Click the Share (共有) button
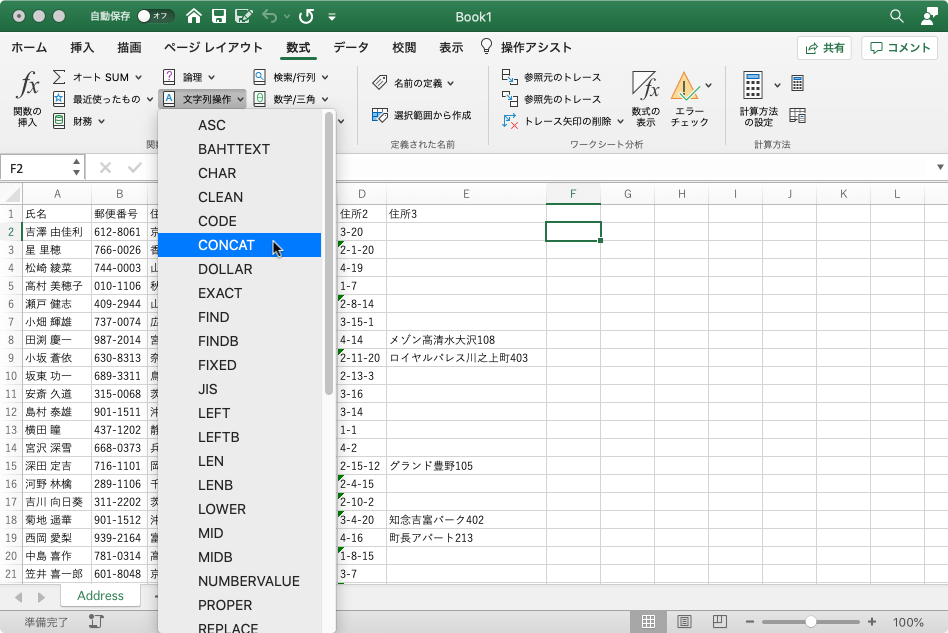This screenshot has width=948, height=633. pyautogui.click(x=824, y=48)
